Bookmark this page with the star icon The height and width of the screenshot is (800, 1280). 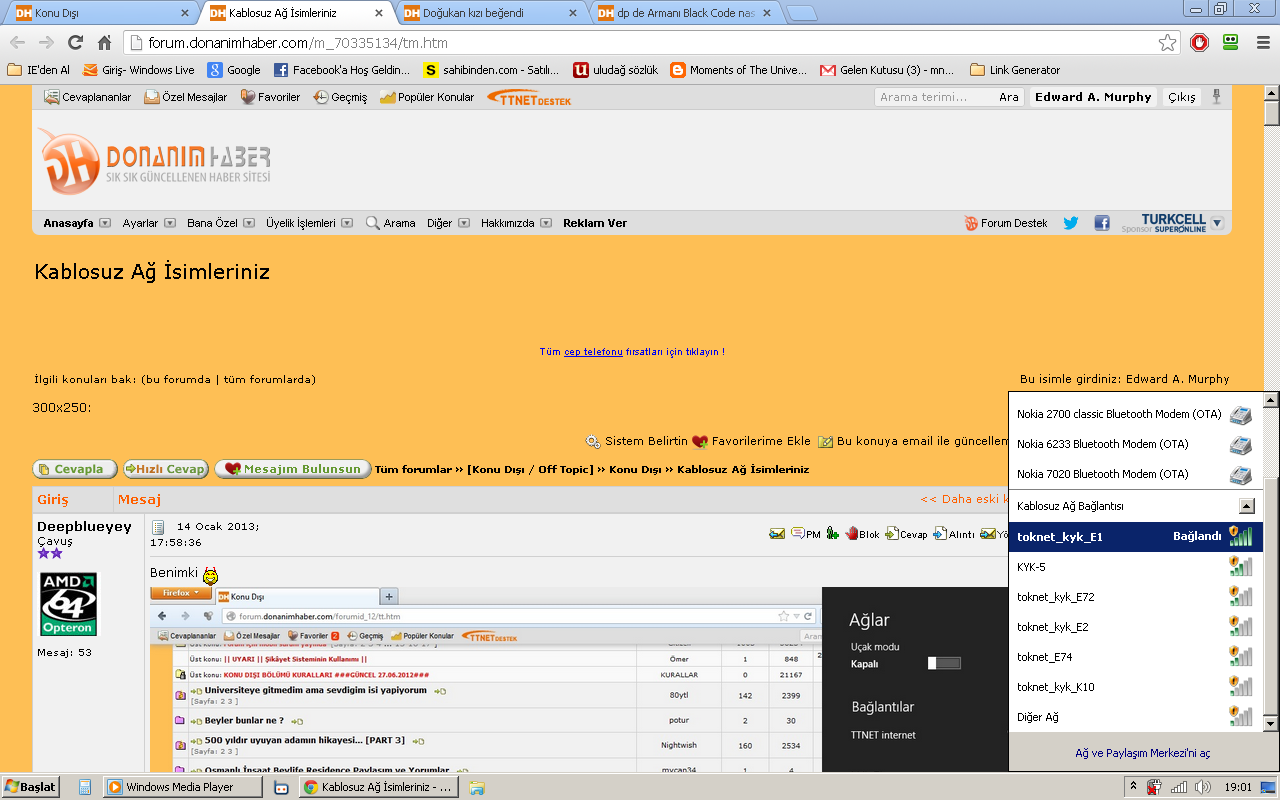point(1167,43)
